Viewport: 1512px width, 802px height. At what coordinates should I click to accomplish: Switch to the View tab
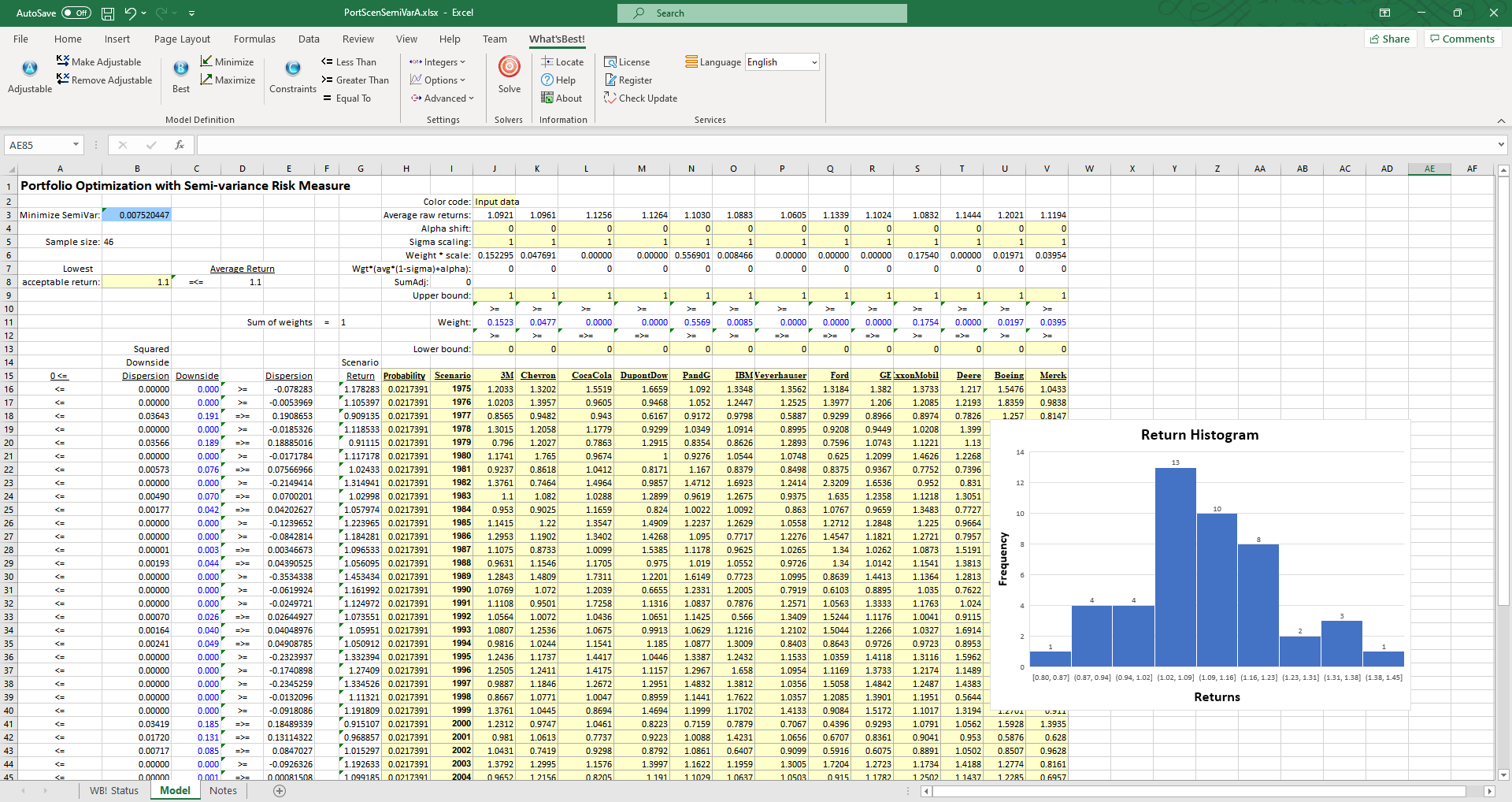pyautogui.click(x=406, y=39)
